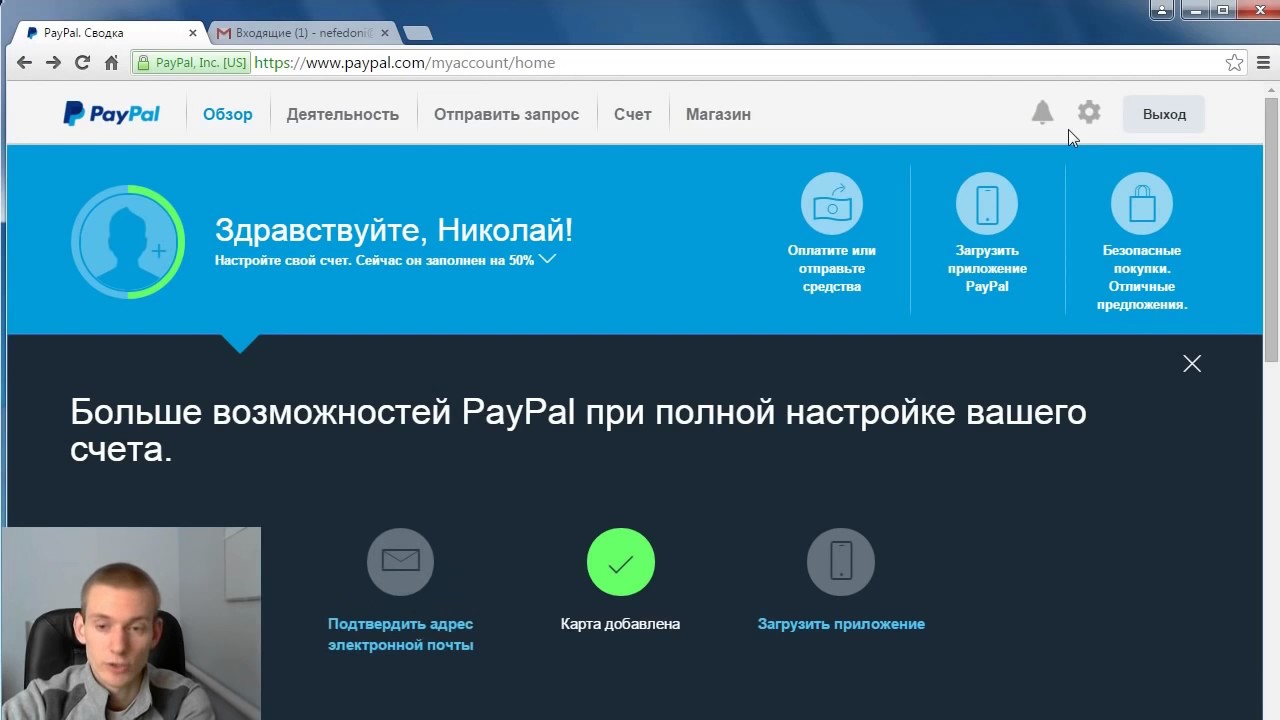Click the PayPal logo
1280x720 pixels.
coord(111,114)
